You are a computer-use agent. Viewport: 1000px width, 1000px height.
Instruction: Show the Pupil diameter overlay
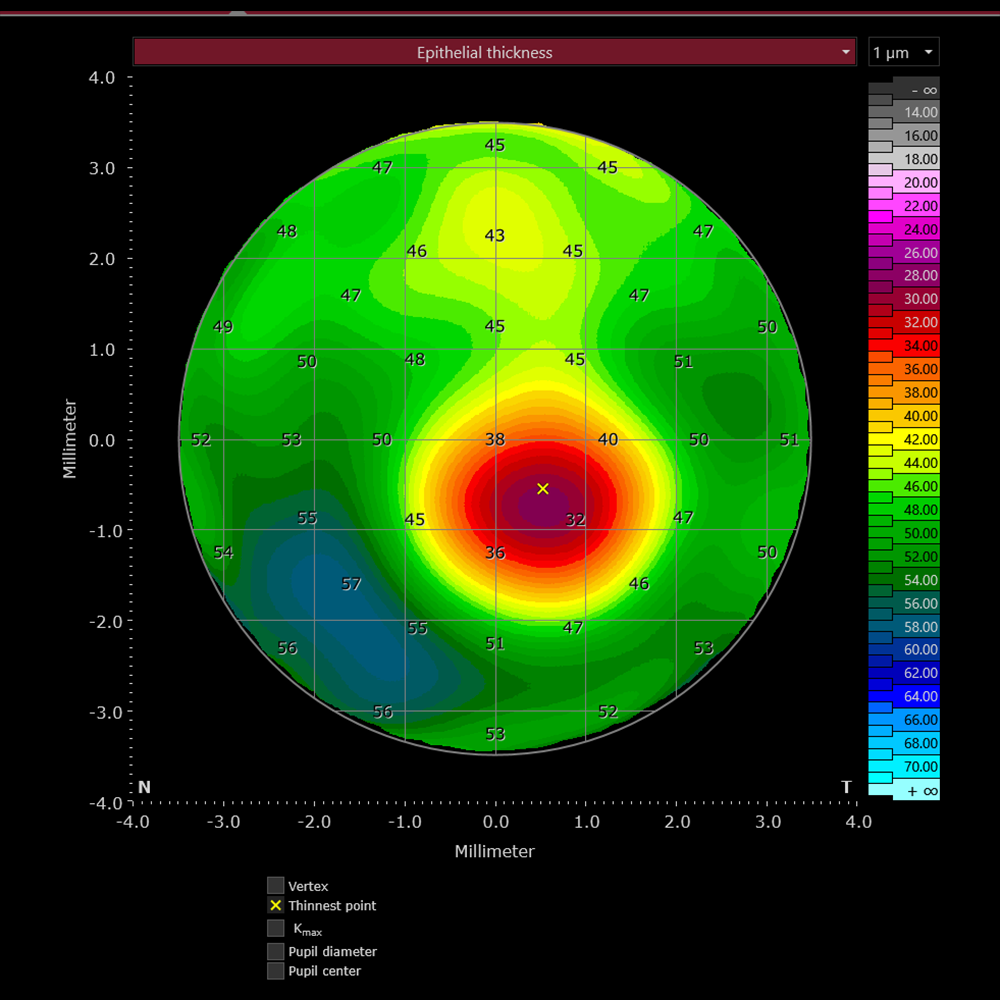[x=276, y=951]
